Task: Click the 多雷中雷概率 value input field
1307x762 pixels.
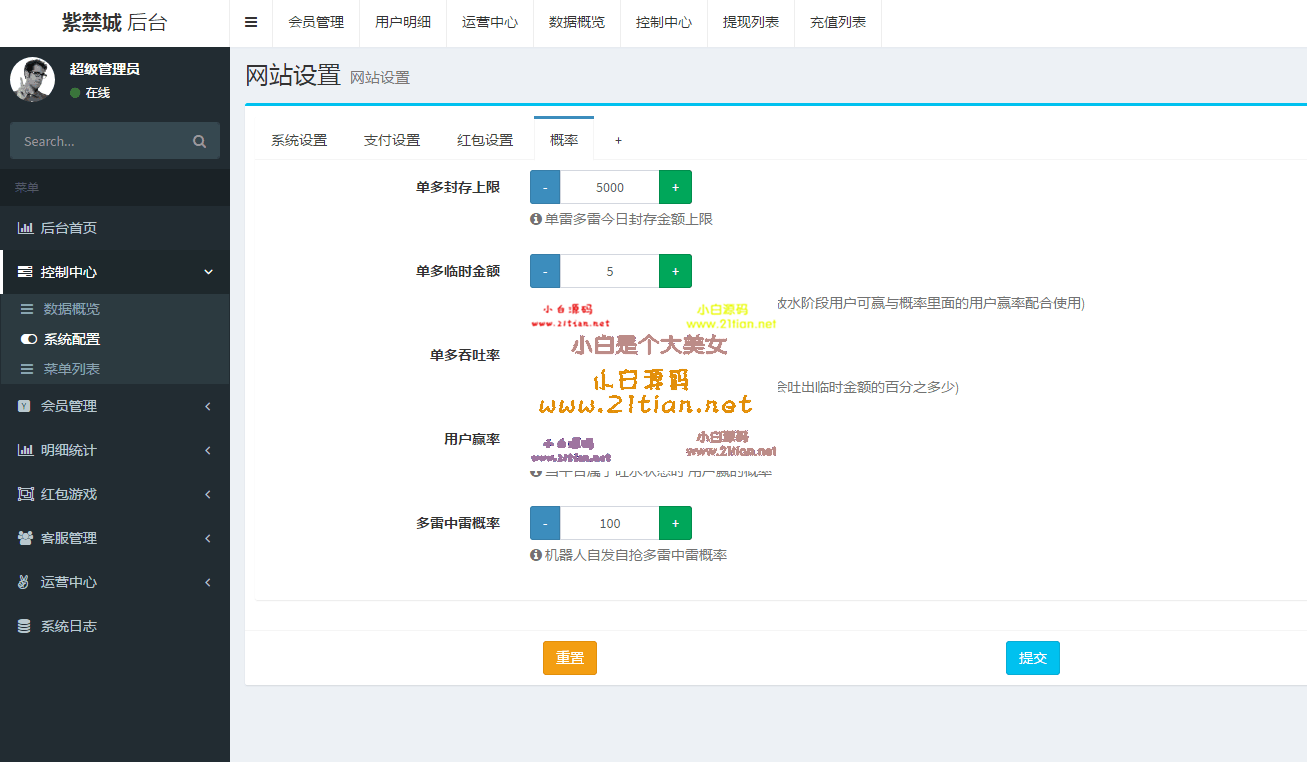Action: coord(609,523)
